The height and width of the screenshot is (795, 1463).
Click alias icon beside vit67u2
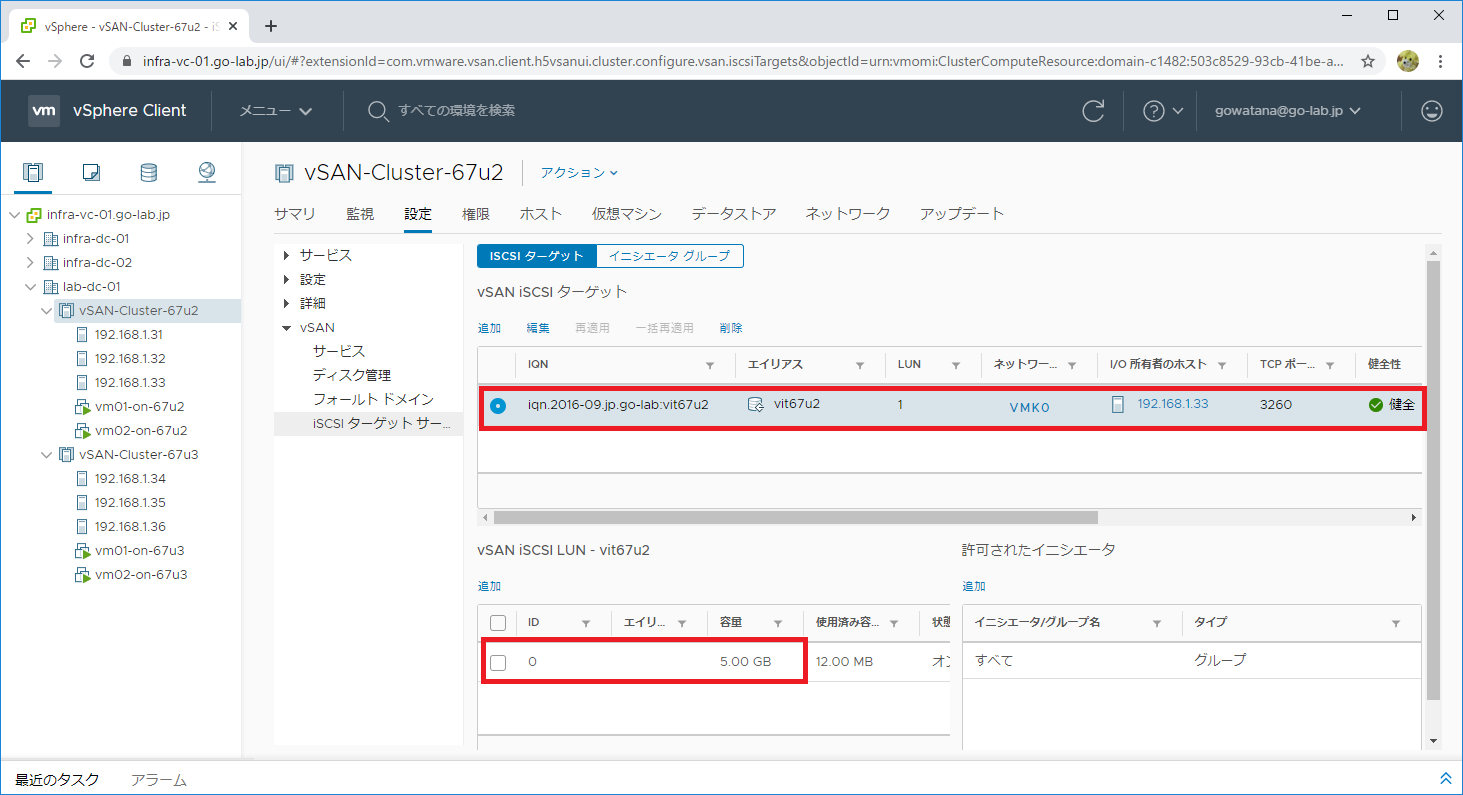pos(756,405)
